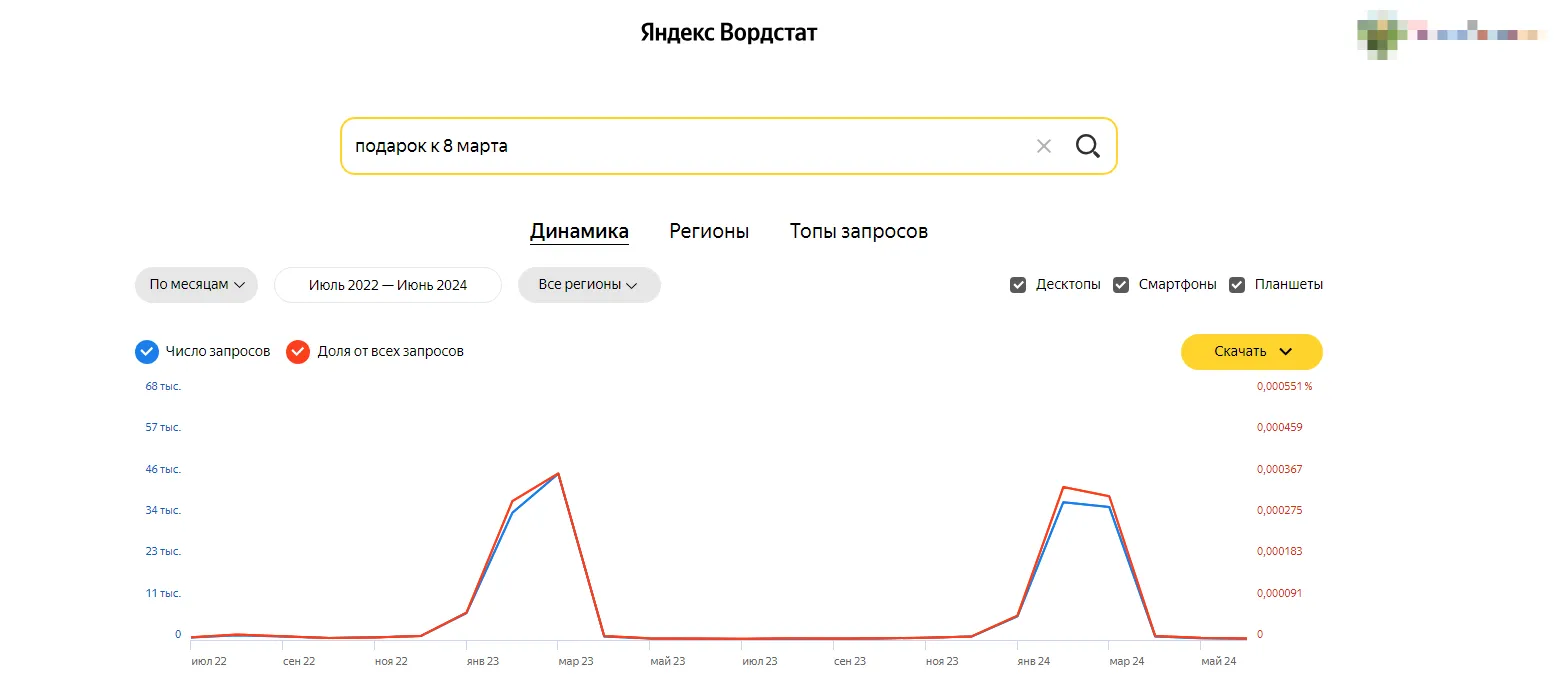Open the По месяцам grouping dropdown
1557x686 pixels.
pos(196,285)
